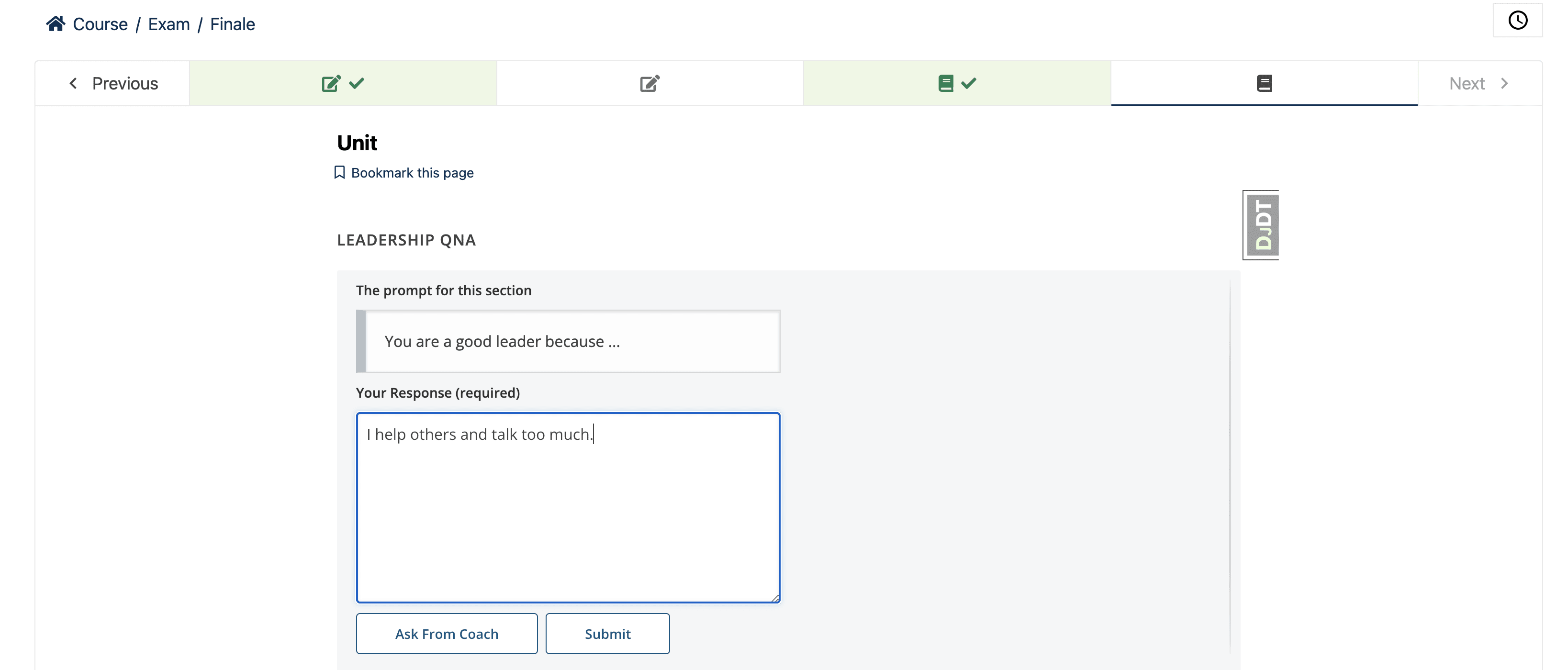Click the edit/pencil icon on second tab
Viewport: 1568px width, 670px height.
click(649, 83)
